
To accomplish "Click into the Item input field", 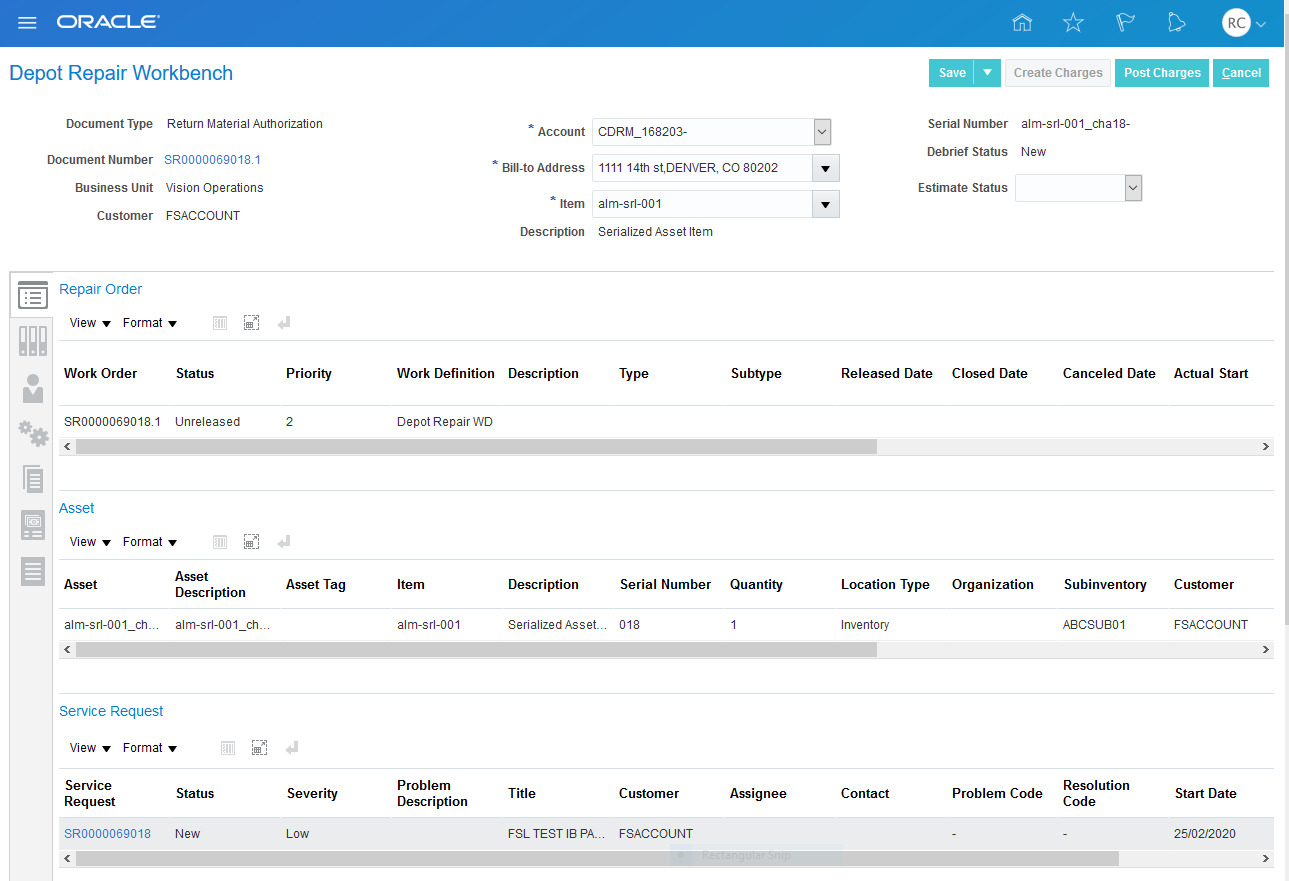I will tap(702, 204).
